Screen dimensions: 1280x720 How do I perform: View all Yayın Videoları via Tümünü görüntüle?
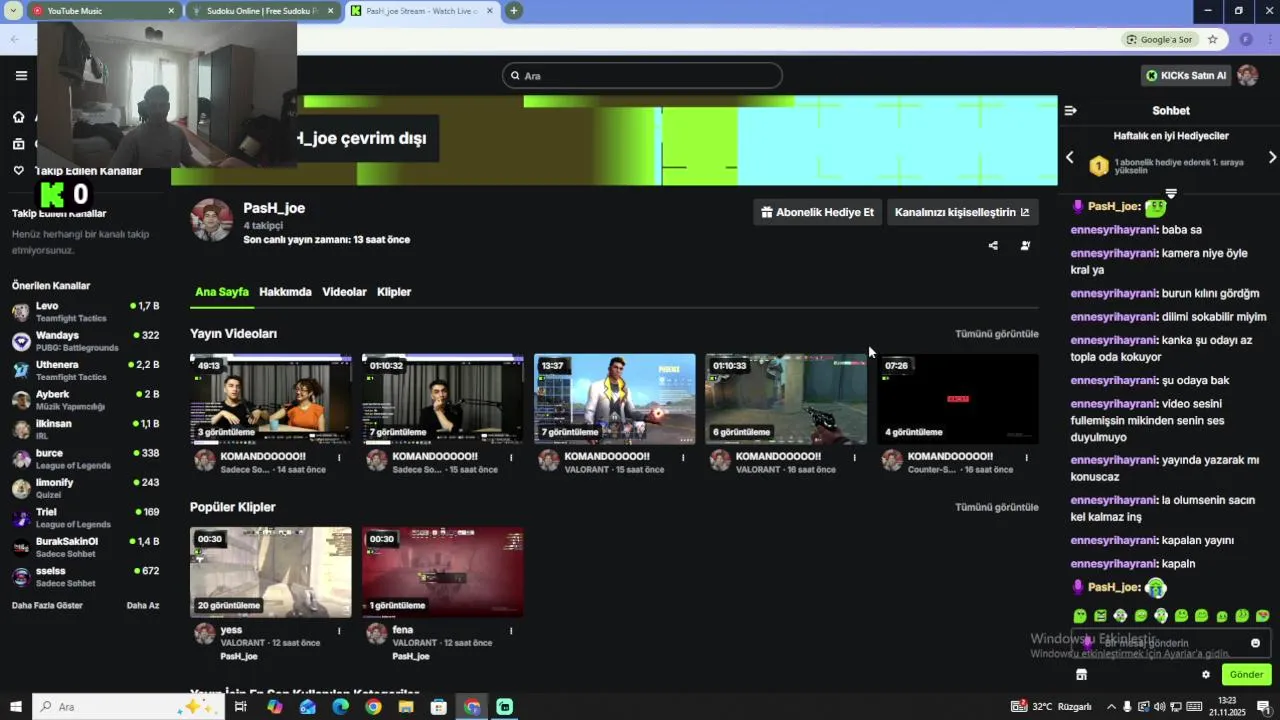tap(996, 334)
